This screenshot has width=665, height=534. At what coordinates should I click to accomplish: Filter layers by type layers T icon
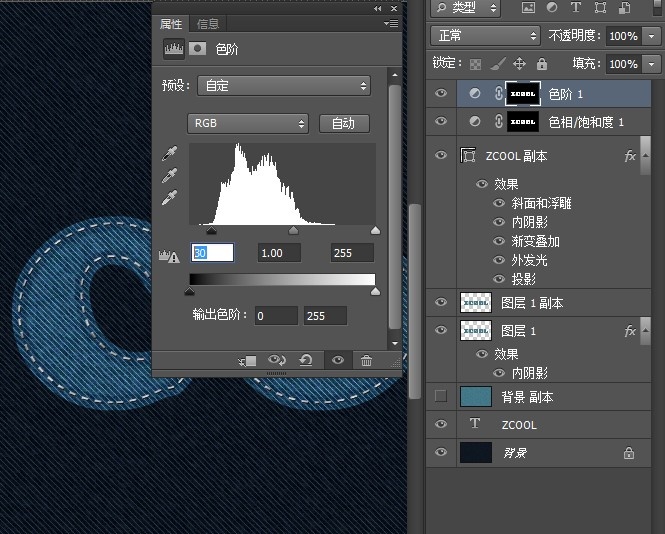(x=576, y=8)
